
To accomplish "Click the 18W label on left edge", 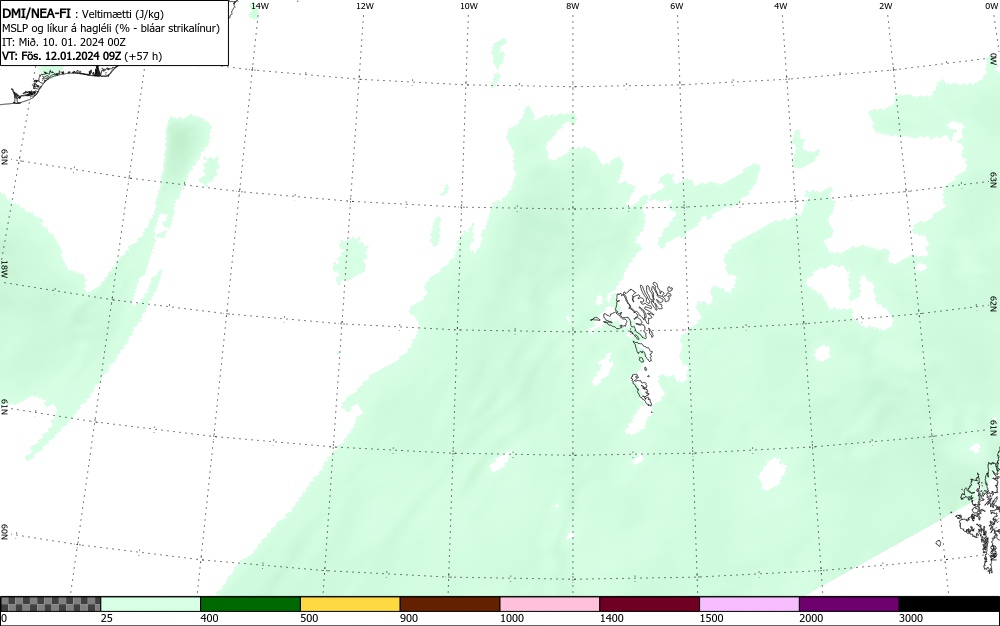I will pos(4,269).
